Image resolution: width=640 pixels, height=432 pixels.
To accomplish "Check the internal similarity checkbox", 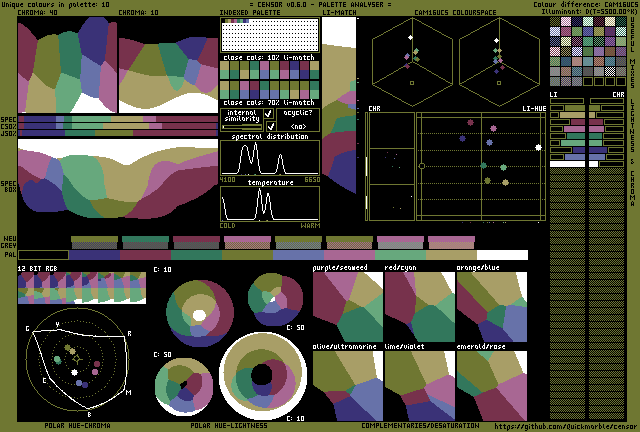I will pos(268,115).
